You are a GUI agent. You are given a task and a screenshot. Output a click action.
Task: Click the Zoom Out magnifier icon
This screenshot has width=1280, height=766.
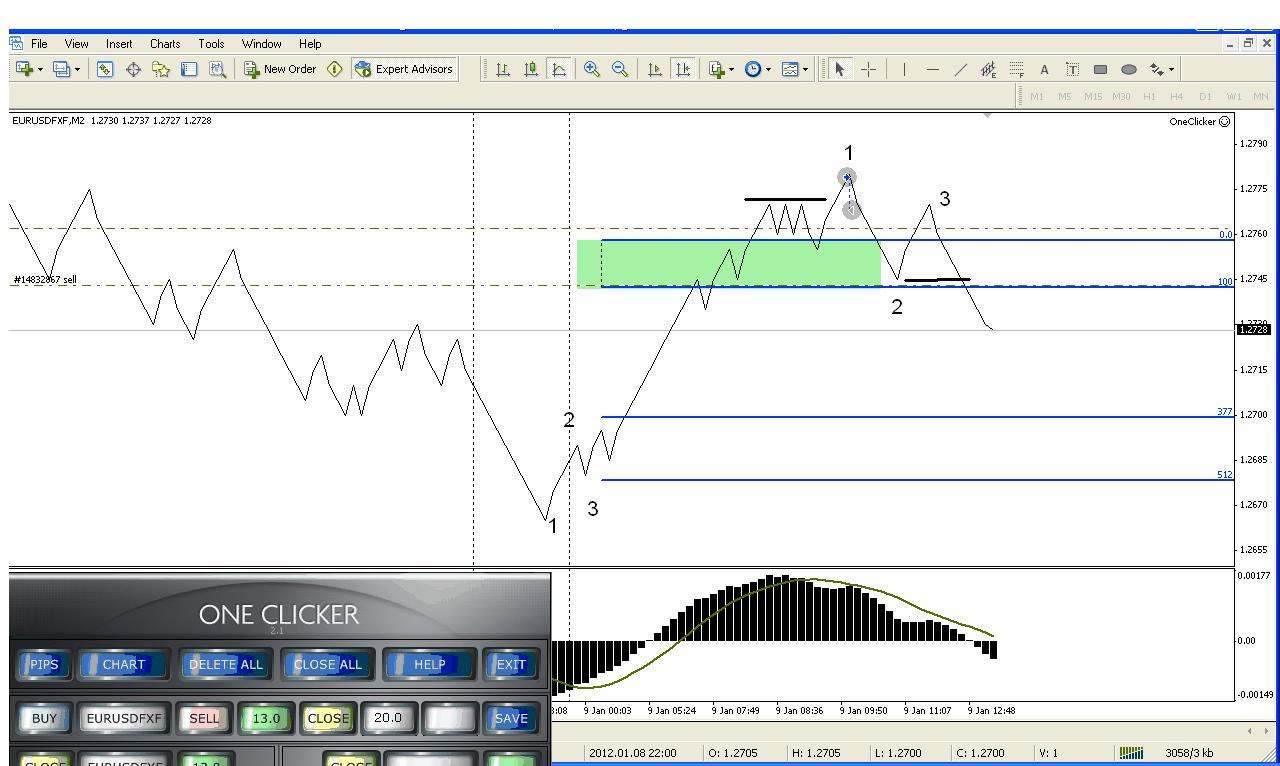point(620,69)
